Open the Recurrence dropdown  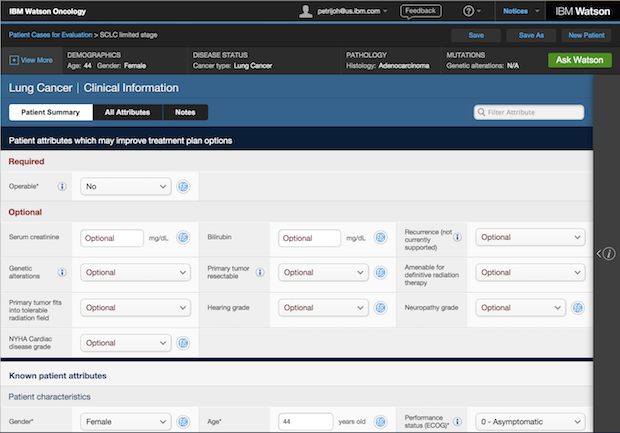530,237
